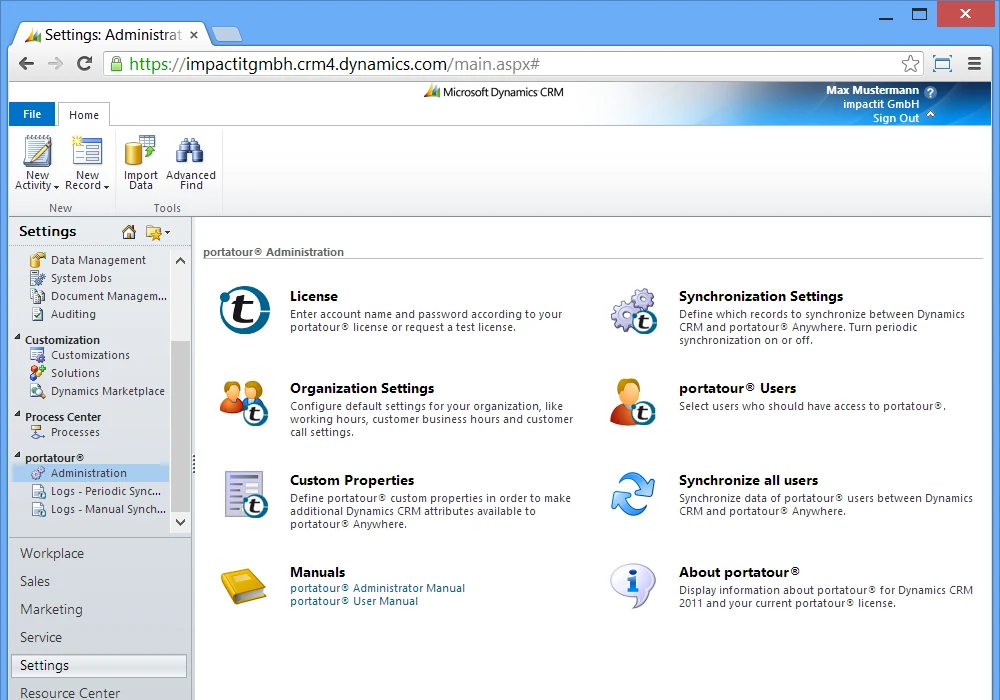1000x700 pixels.
Task: Open the New Record dropdown arrow
Action: click(x=106, y=187)
